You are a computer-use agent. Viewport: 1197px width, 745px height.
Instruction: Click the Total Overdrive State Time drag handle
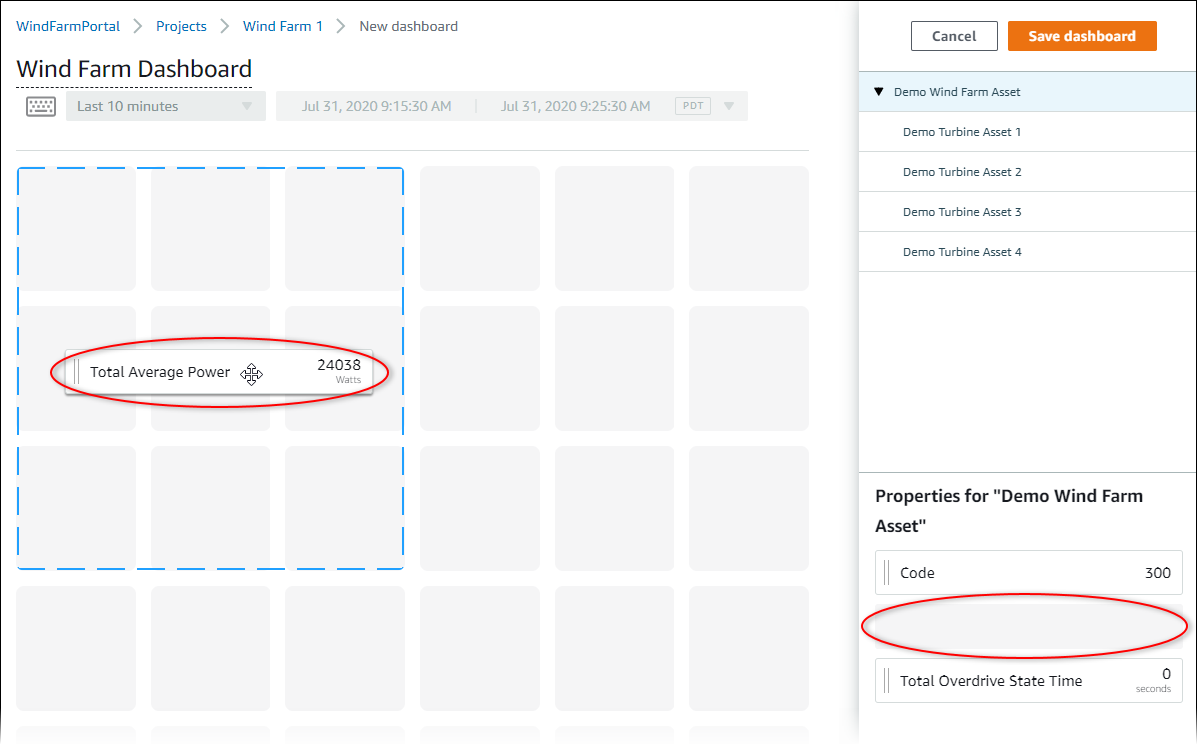tap(887, 680)
